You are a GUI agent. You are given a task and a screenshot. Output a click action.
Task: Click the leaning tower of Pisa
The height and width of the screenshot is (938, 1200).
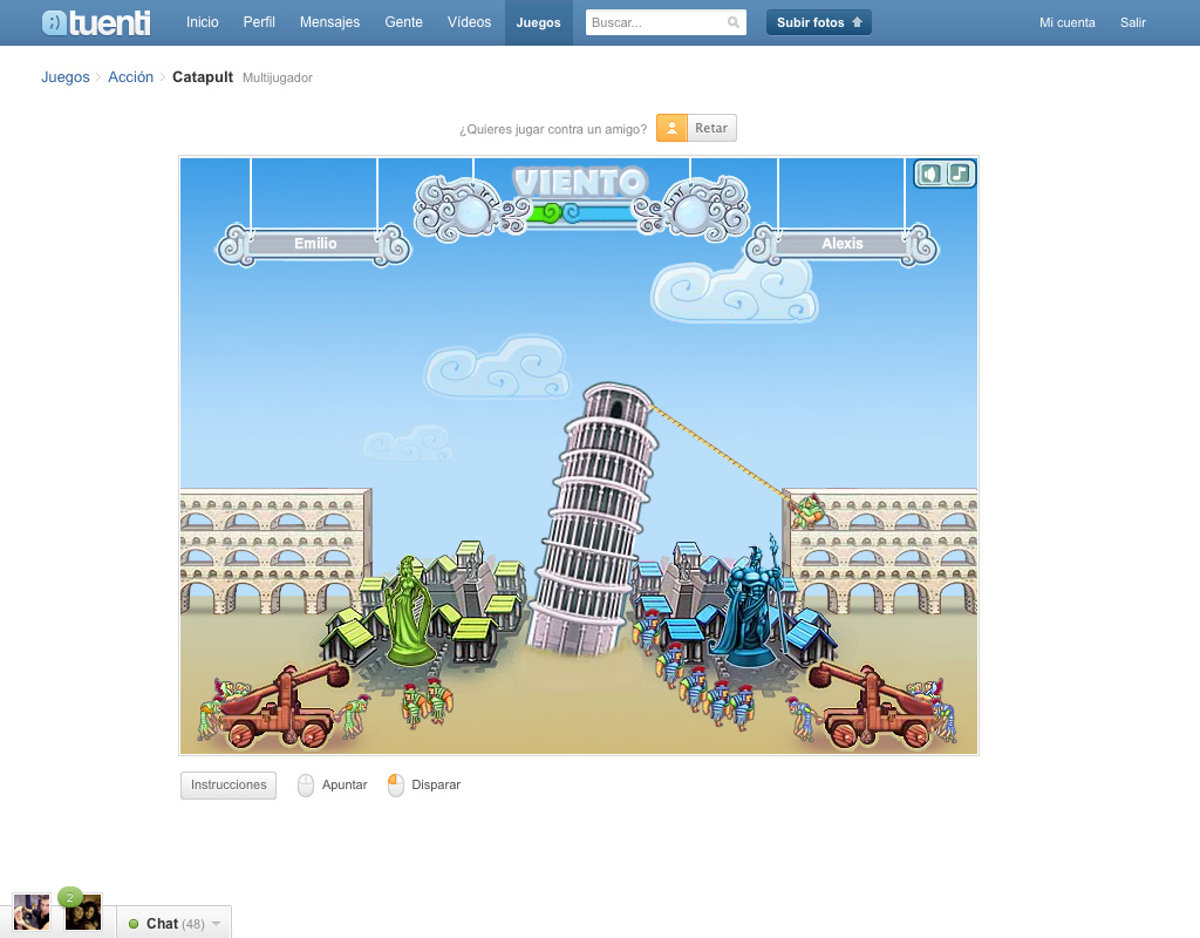tap(590, 520)
